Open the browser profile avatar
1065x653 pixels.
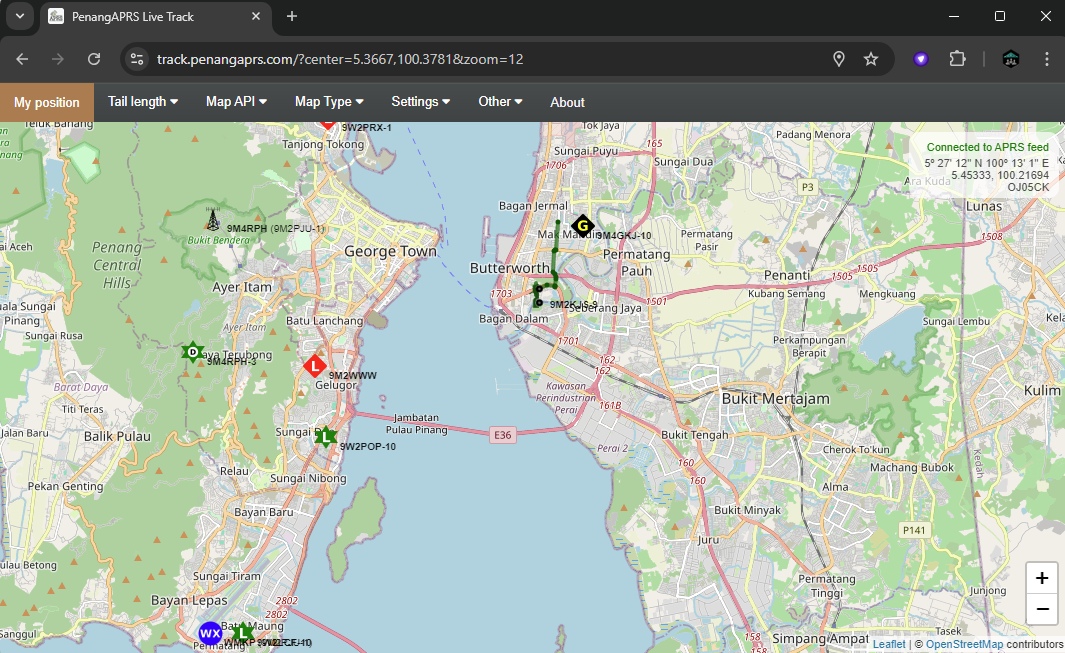click(x=1011, y=59)
